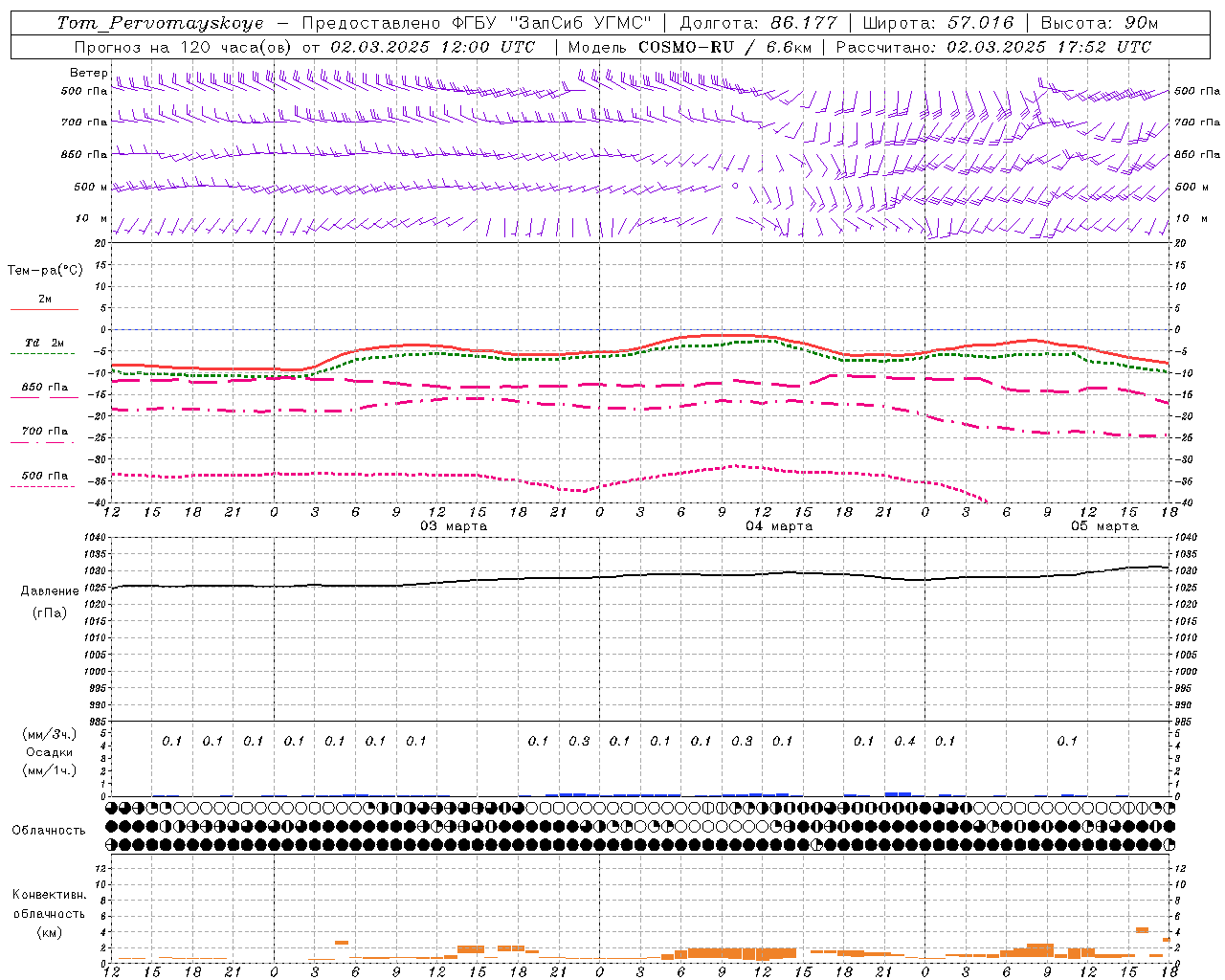This screenshot has height=980, width=1225.
Task: Click the '05 марта' date label
Action: 1104,526
